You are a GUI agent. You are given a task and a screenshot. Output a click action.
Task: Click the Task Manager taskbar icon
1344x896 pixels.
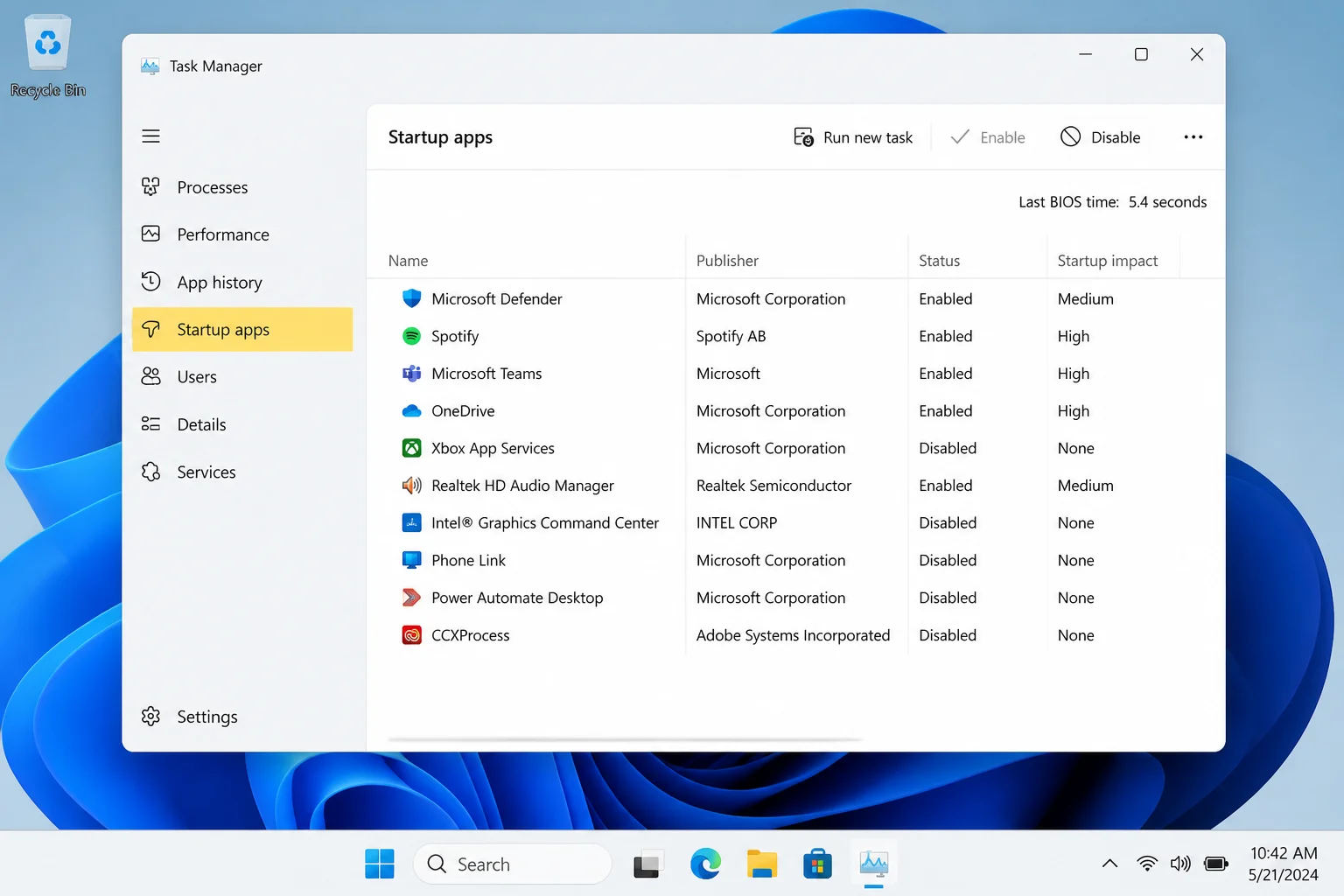873,864
